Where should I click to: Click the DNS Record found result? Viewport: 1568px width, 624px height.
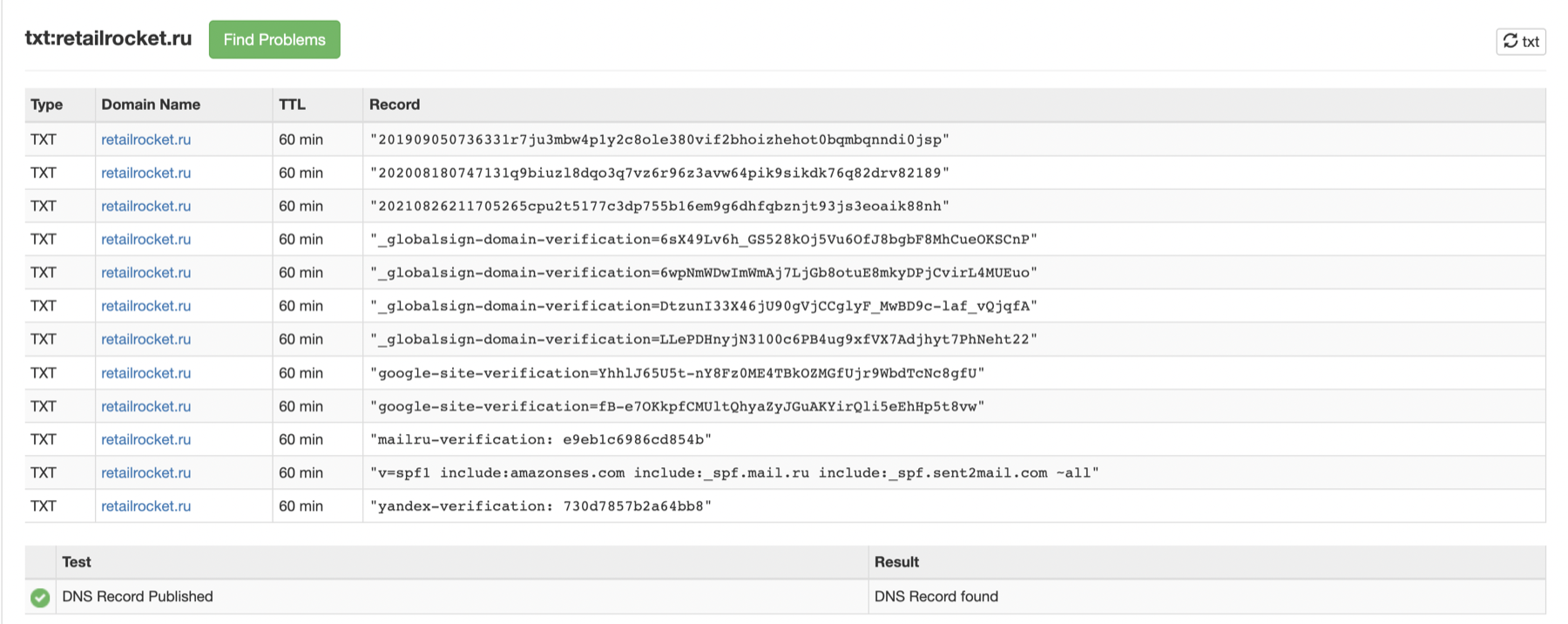(936, 597)
